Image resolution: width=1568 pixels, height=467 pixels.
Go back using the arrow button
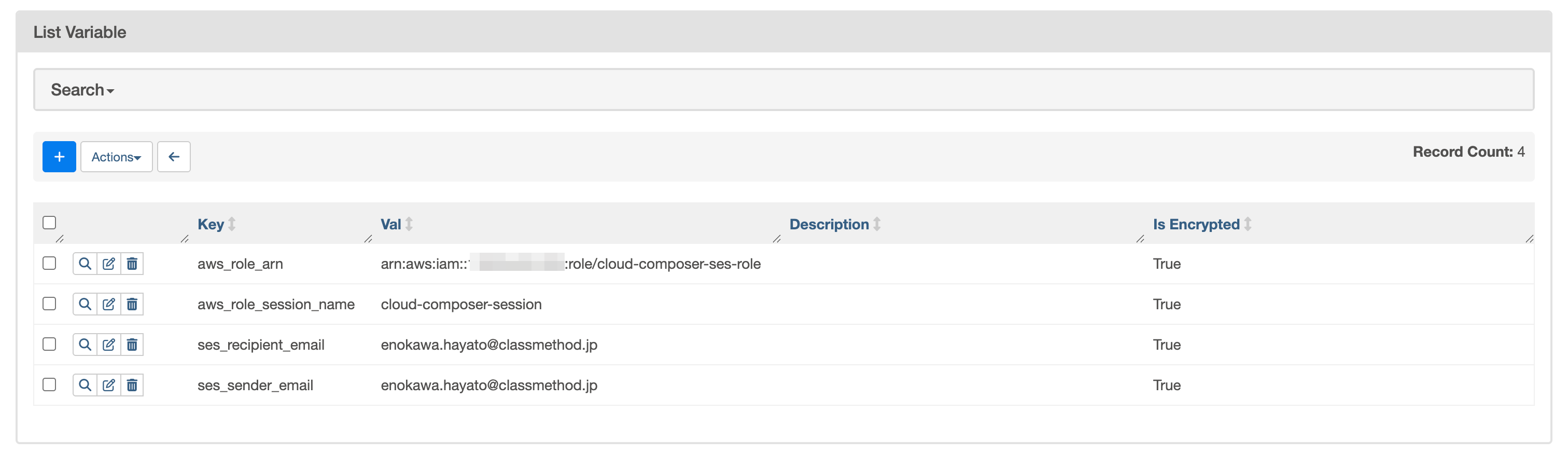(x=174, y=157)
